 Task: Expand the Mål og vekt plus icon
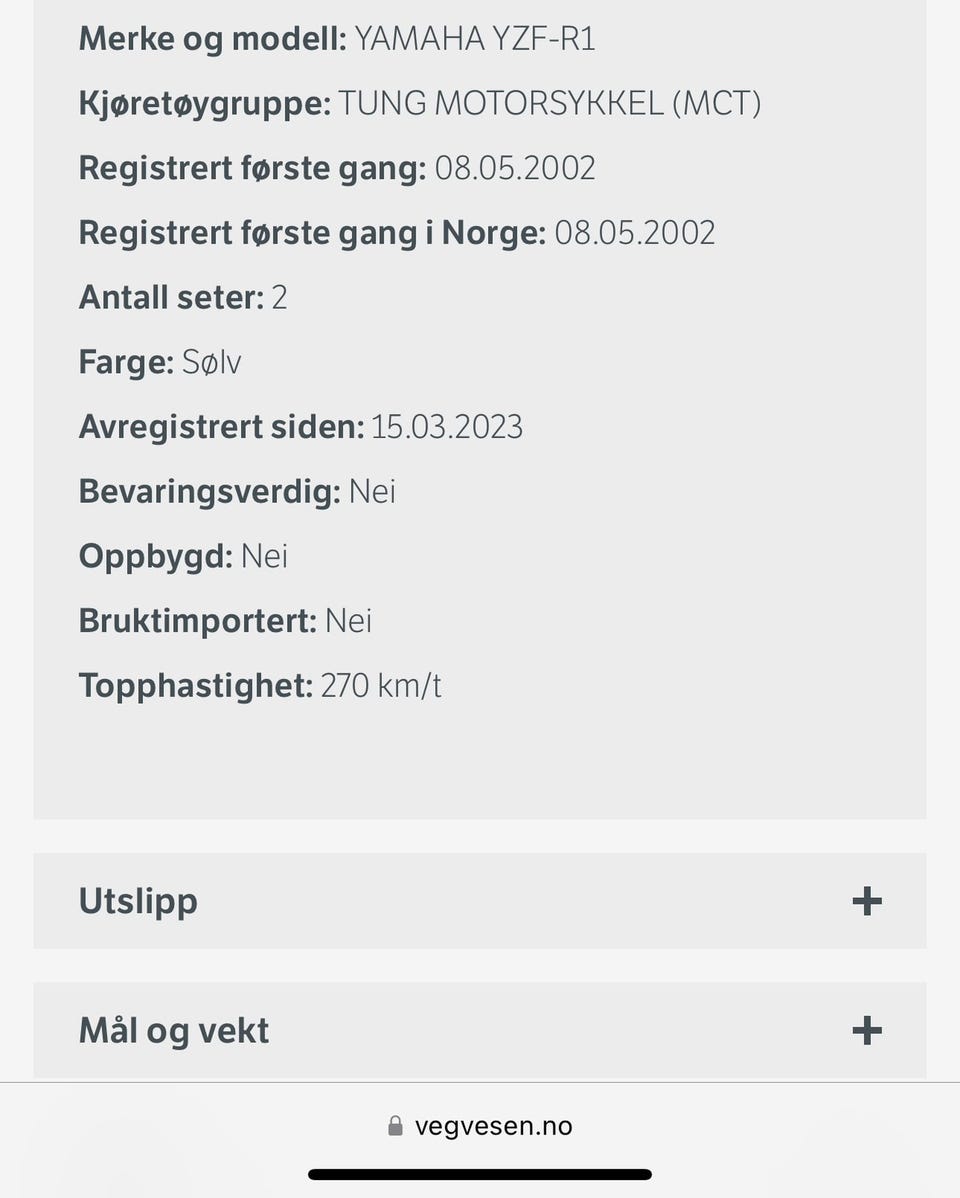tap(866, 1030)
